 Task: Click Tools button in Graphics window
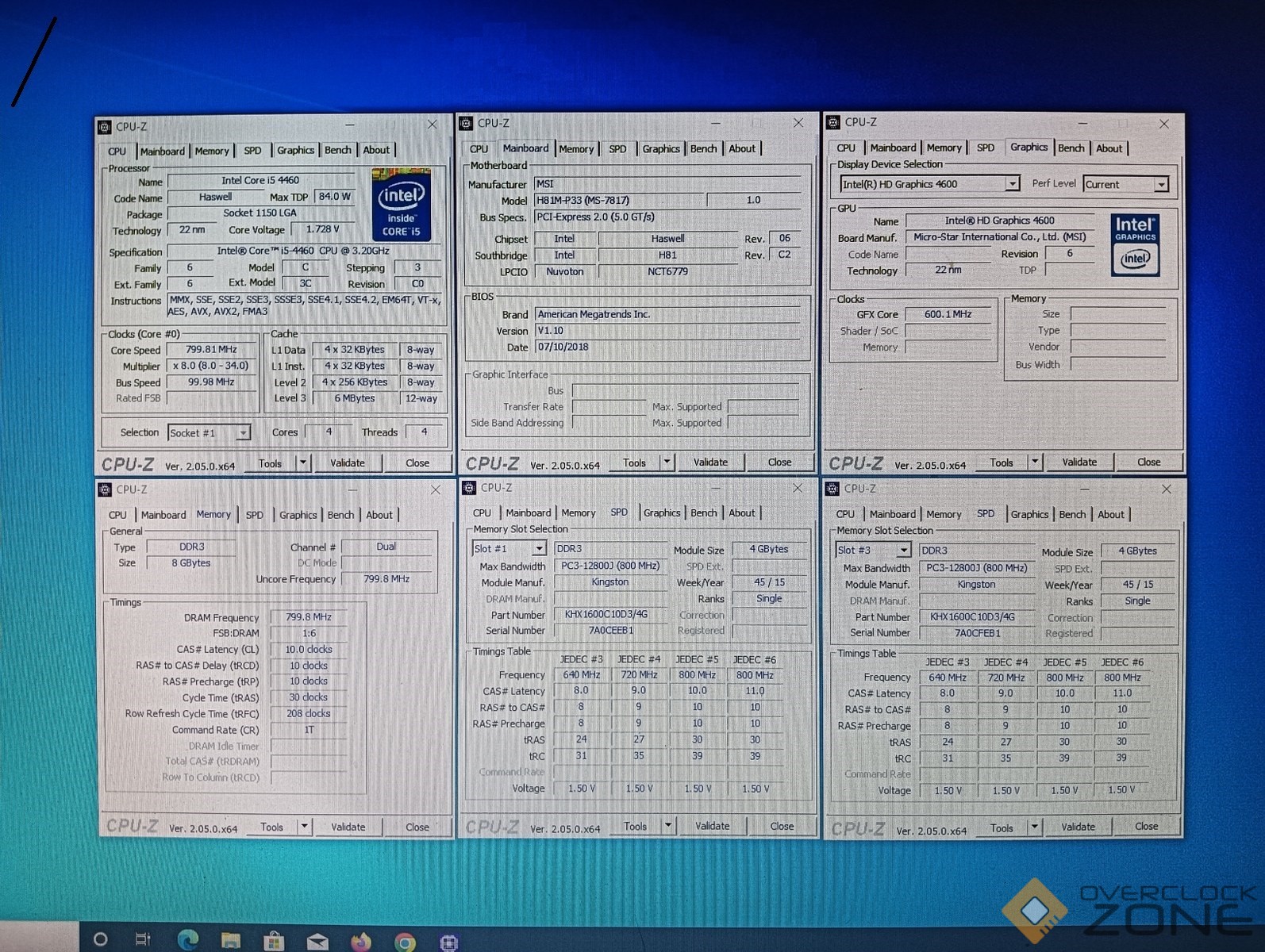(1001, 463)
